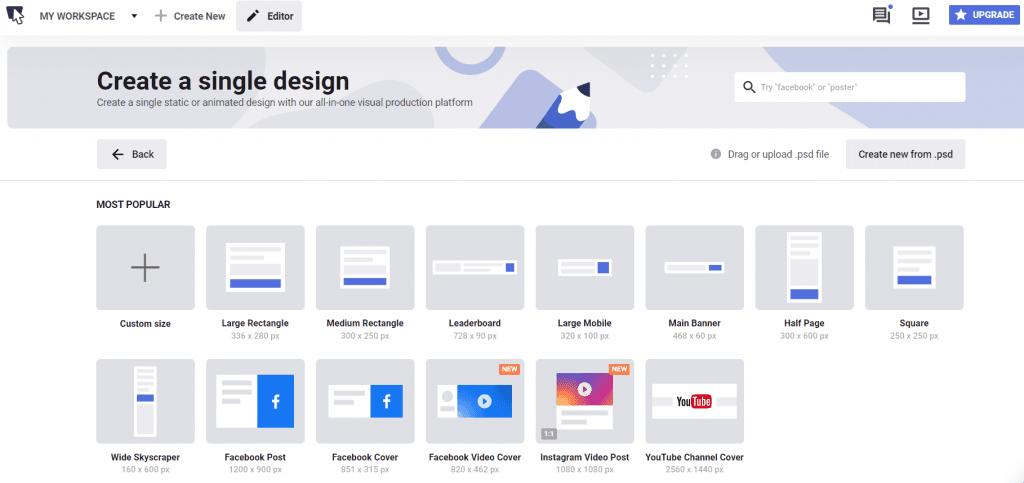Select the Wide Skyscraper thumbnail
This screenshot has height=483, width=1024.
(145, 401)
